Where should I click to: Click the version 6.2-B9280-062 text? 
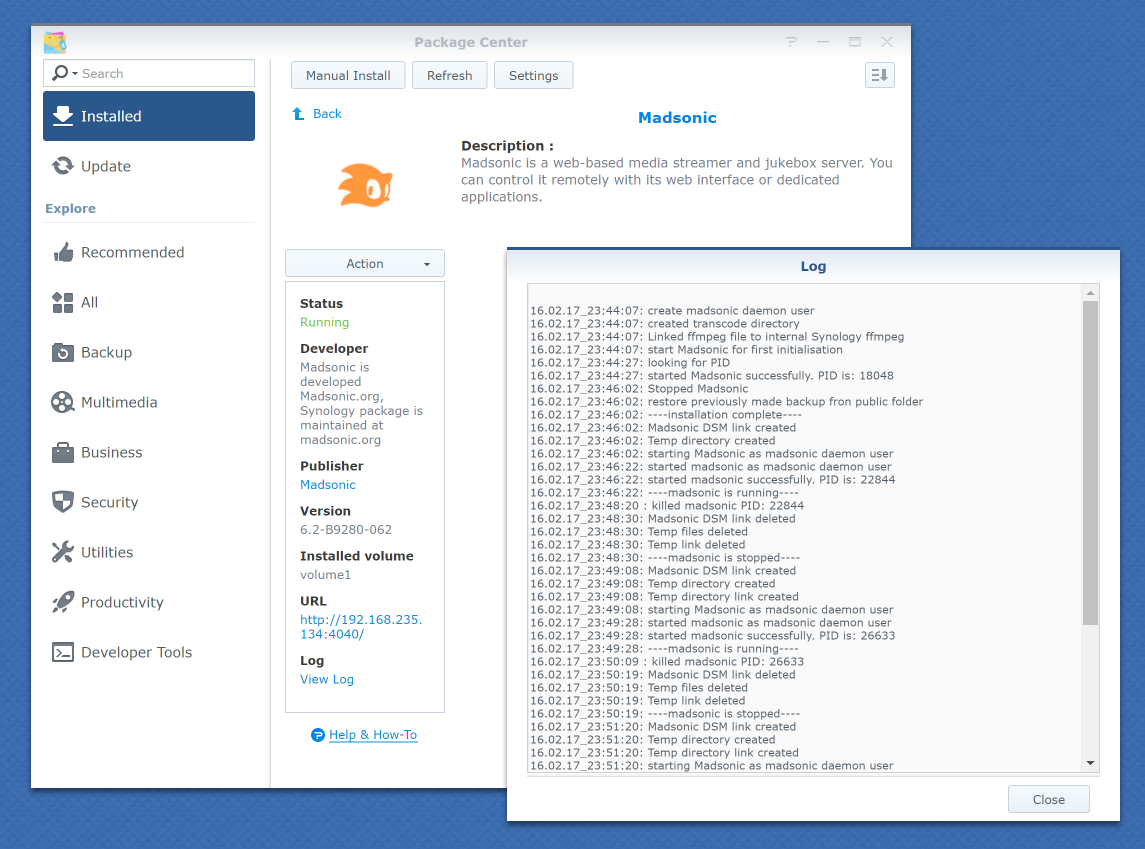346,530
